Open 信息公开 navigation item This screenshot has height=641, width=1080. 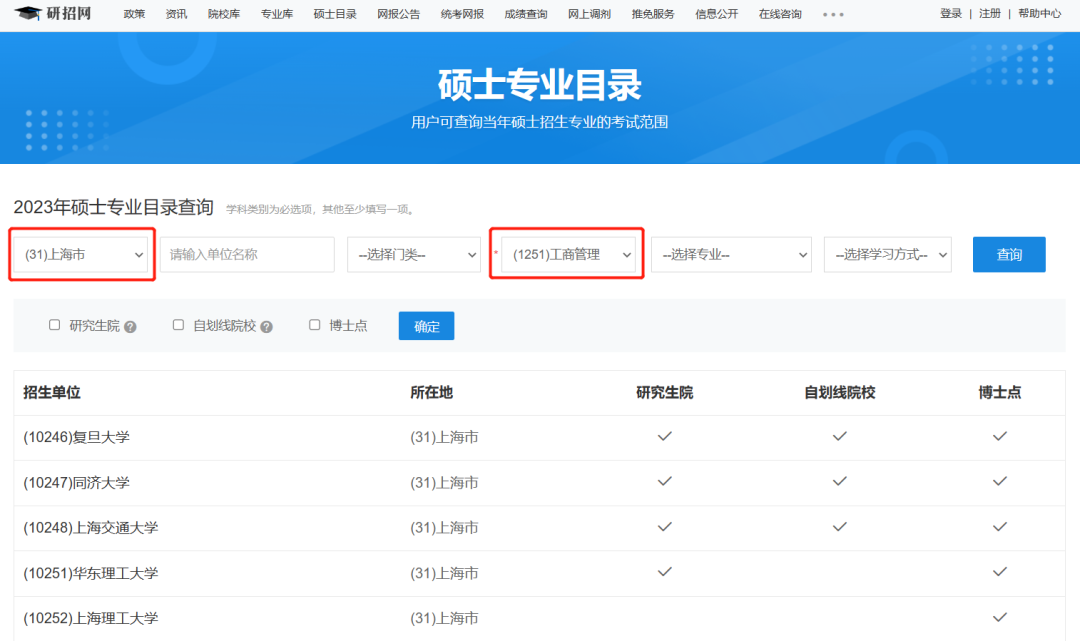716,14
